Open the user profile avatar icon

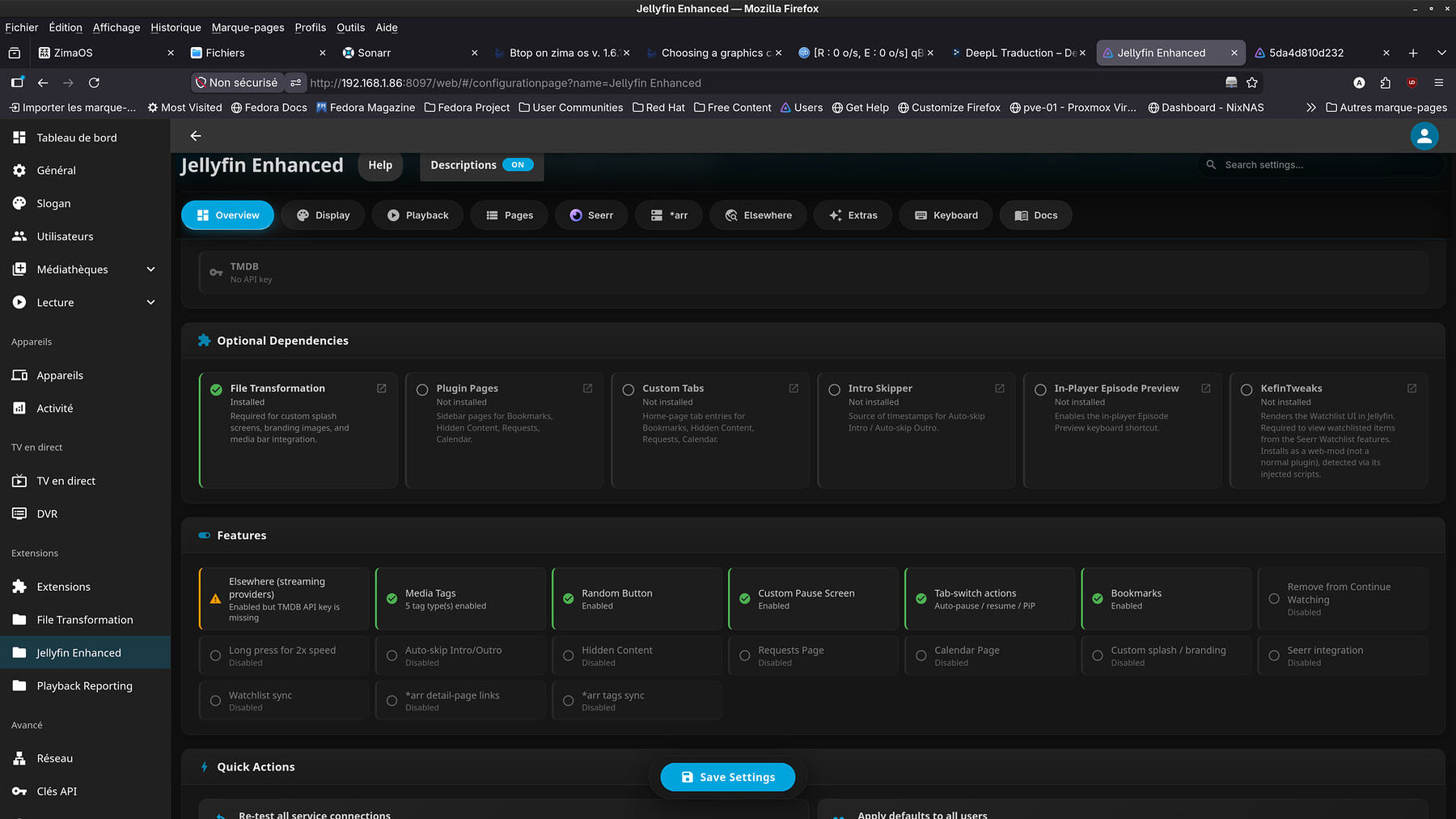pos(1424,136)
